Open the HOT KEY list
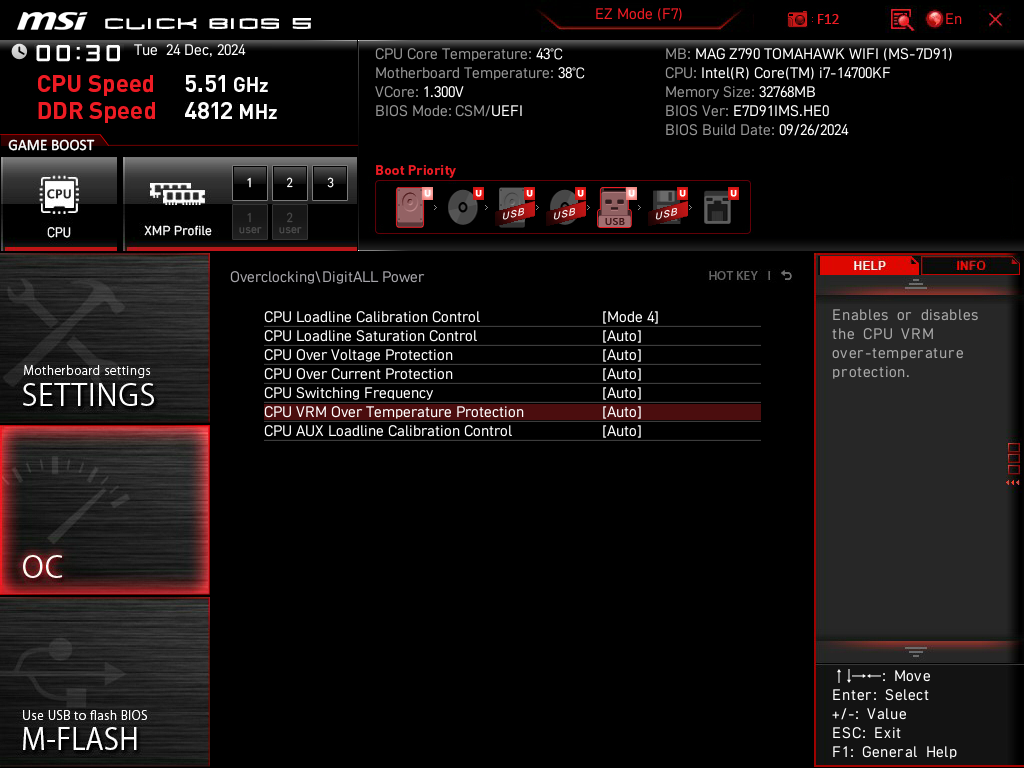 tap(733, 276)
